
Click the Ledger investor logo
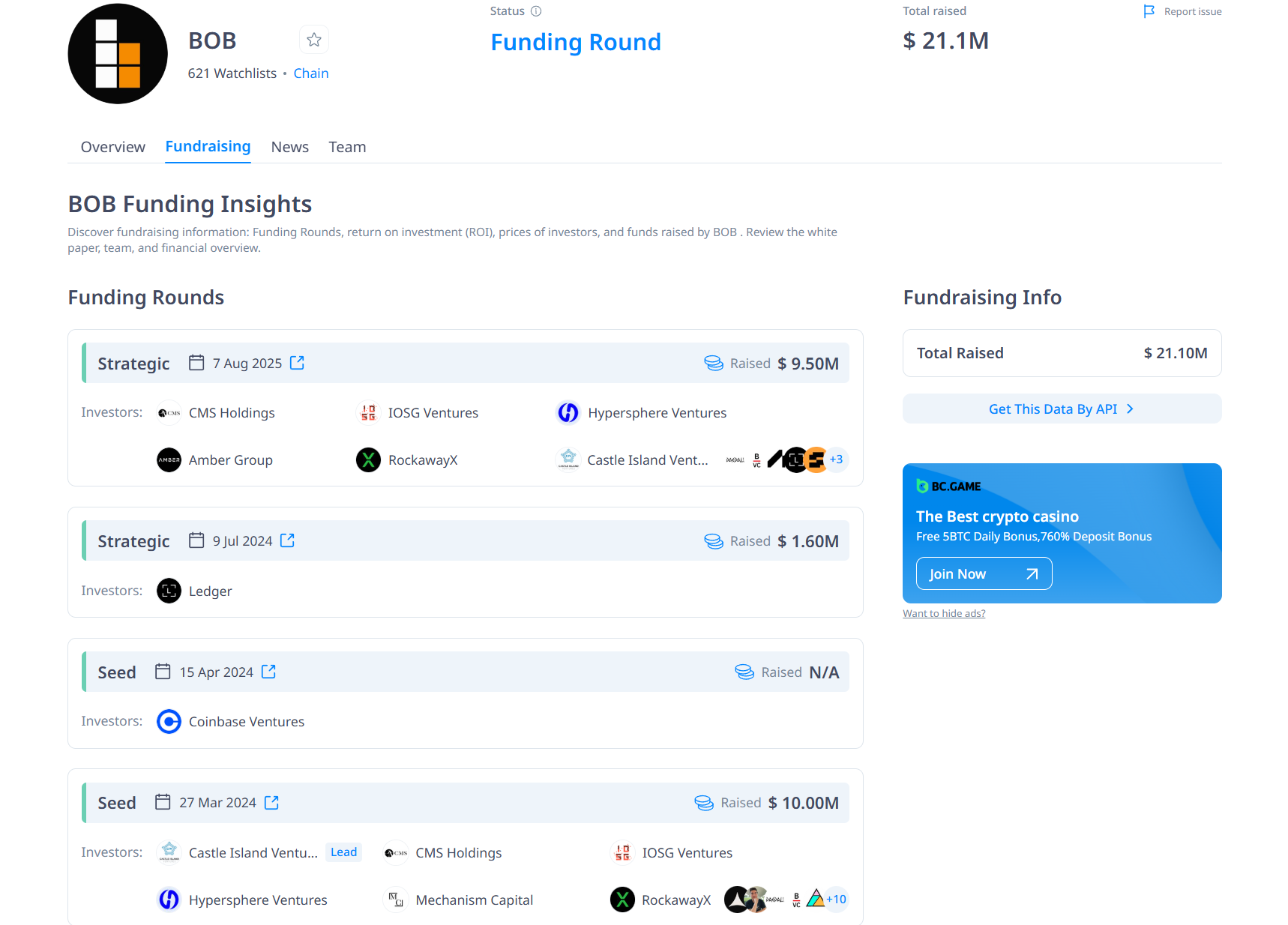(x=169, y=591)
